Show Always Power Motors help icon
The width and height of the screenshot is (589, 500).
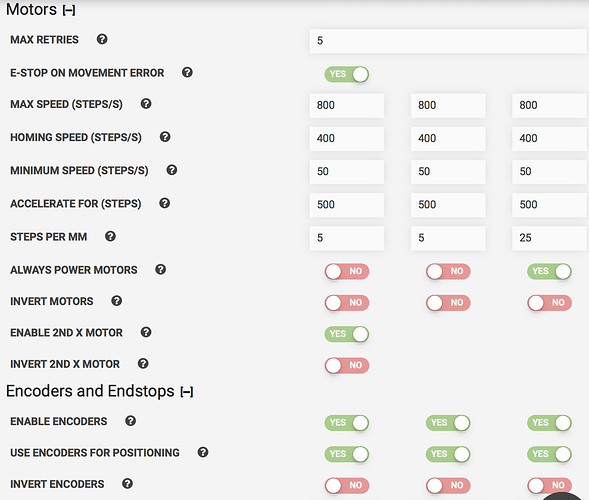click(x=160, y=269)
